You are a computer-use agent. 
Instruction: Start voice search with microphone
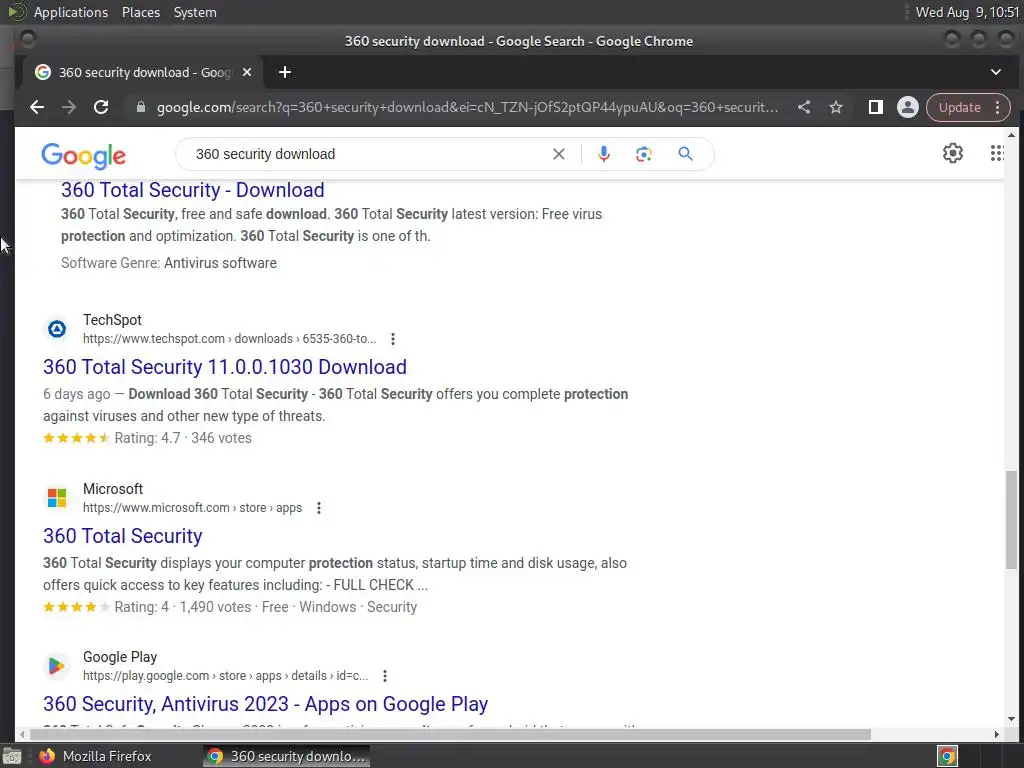pos(604,154)
